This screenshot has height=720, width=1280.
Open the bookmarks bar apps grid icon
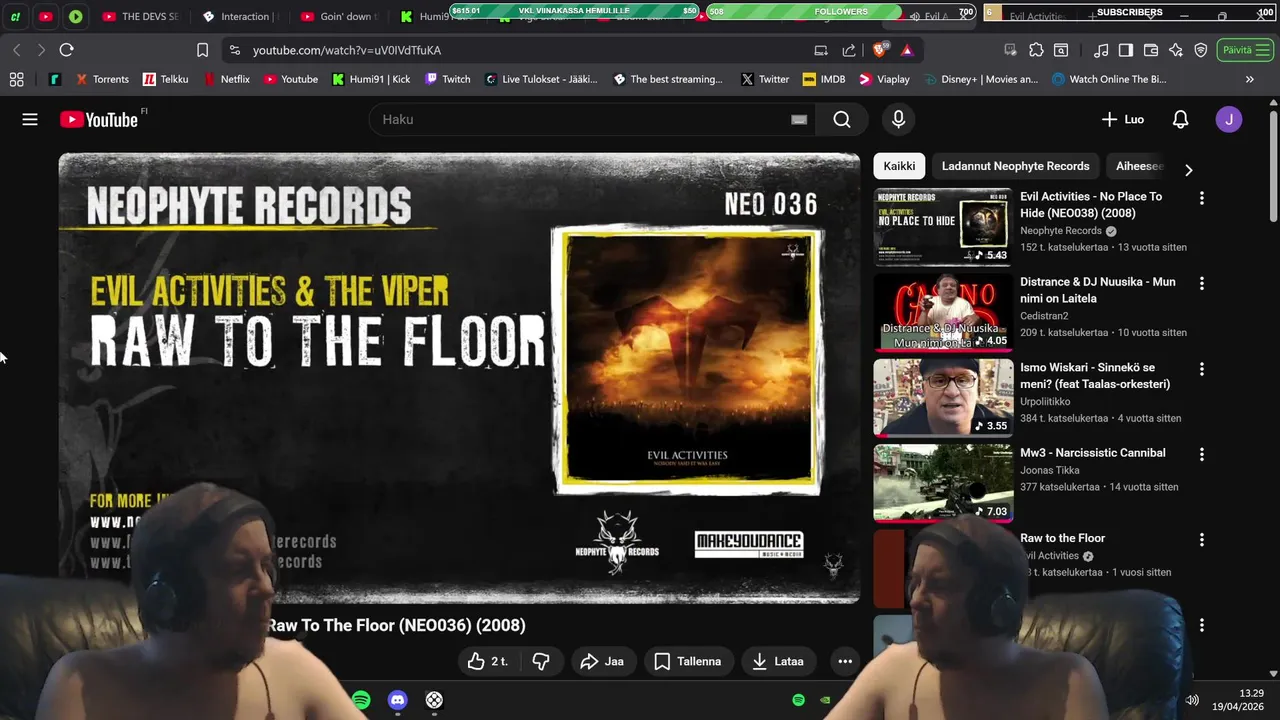(17, 79)
